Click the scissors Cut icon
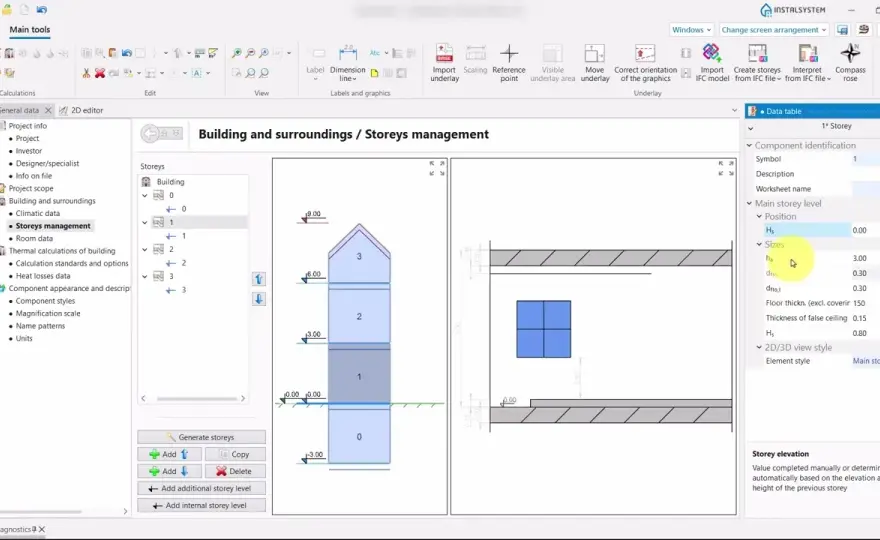This screenshot has height=540, width=880. (86, 73)
